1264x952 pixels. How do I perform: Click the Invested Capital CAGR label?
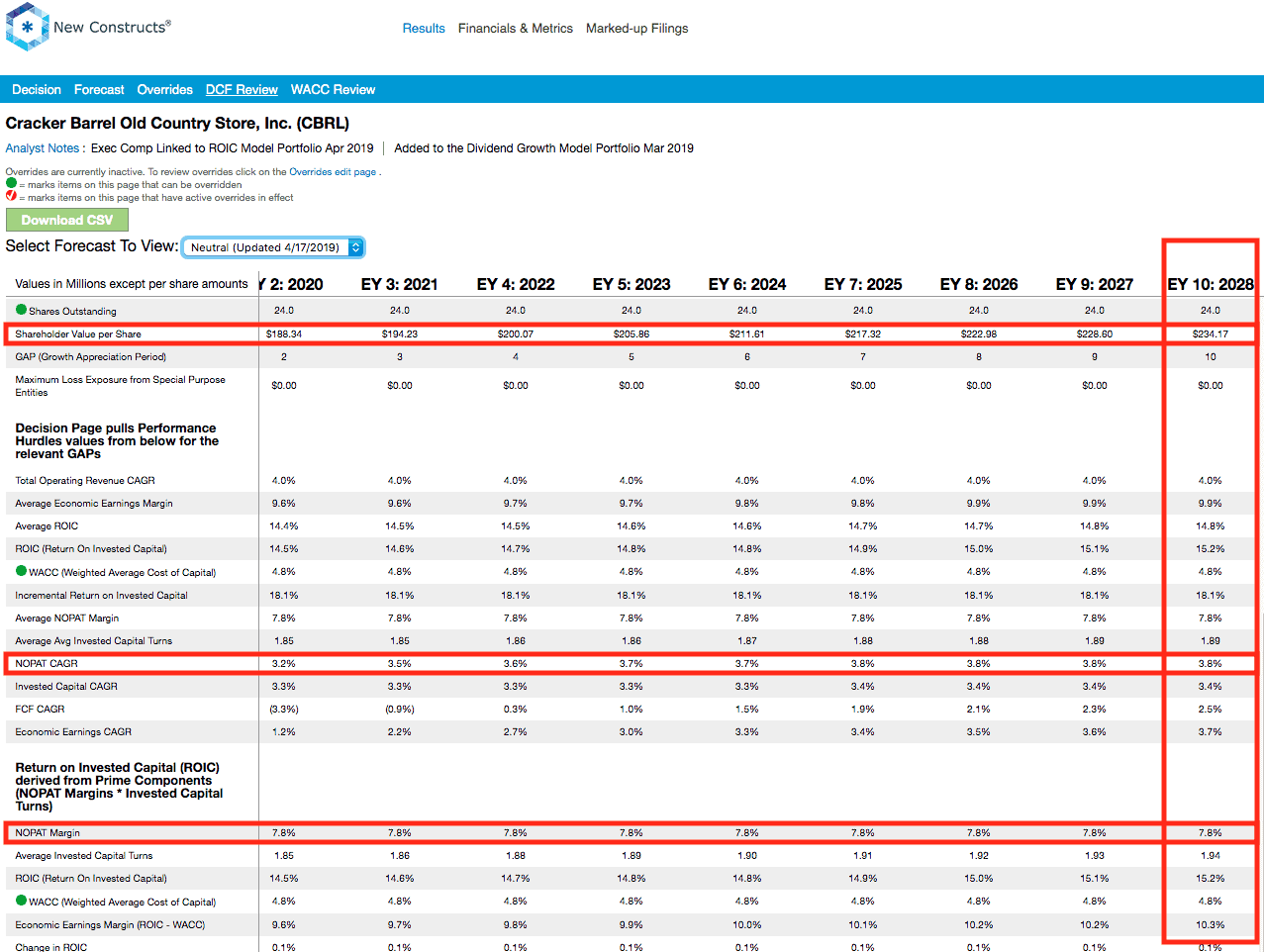pyautogui.click(x=66, y=687)
